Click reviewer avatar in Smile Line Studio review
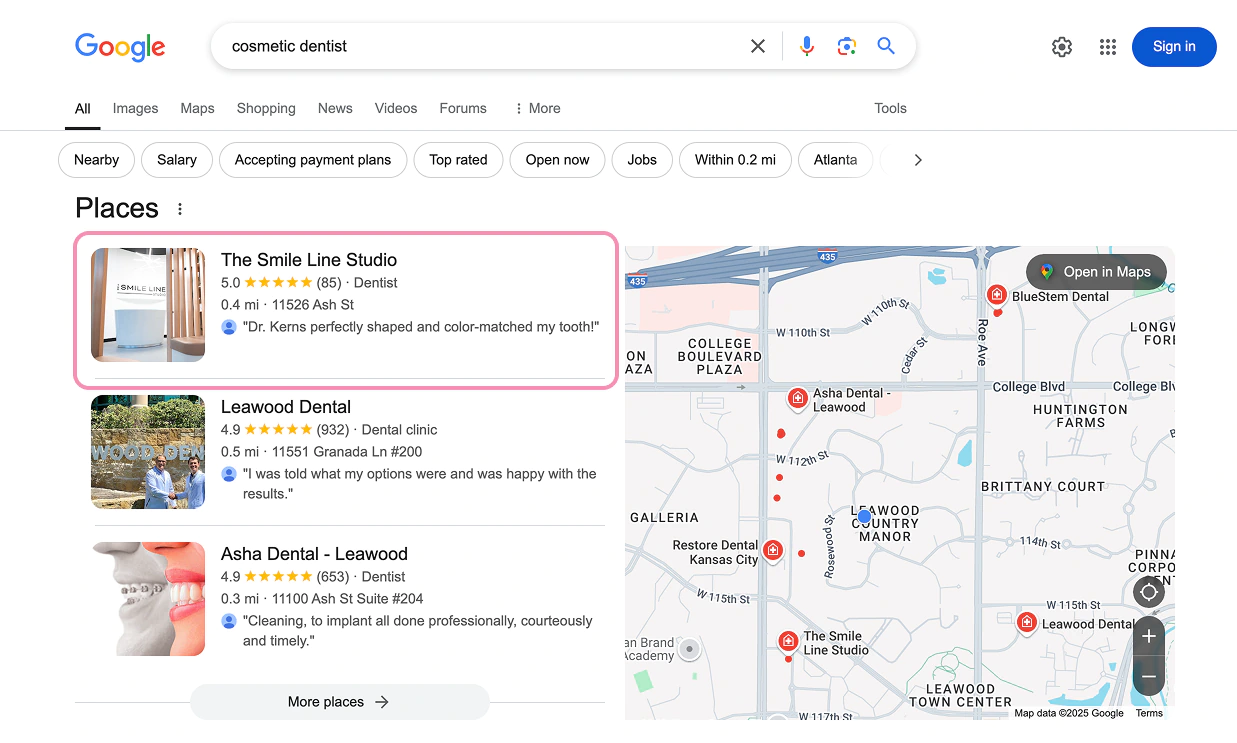This screenshot has width=1237, height=743. (x=229, y=327)
